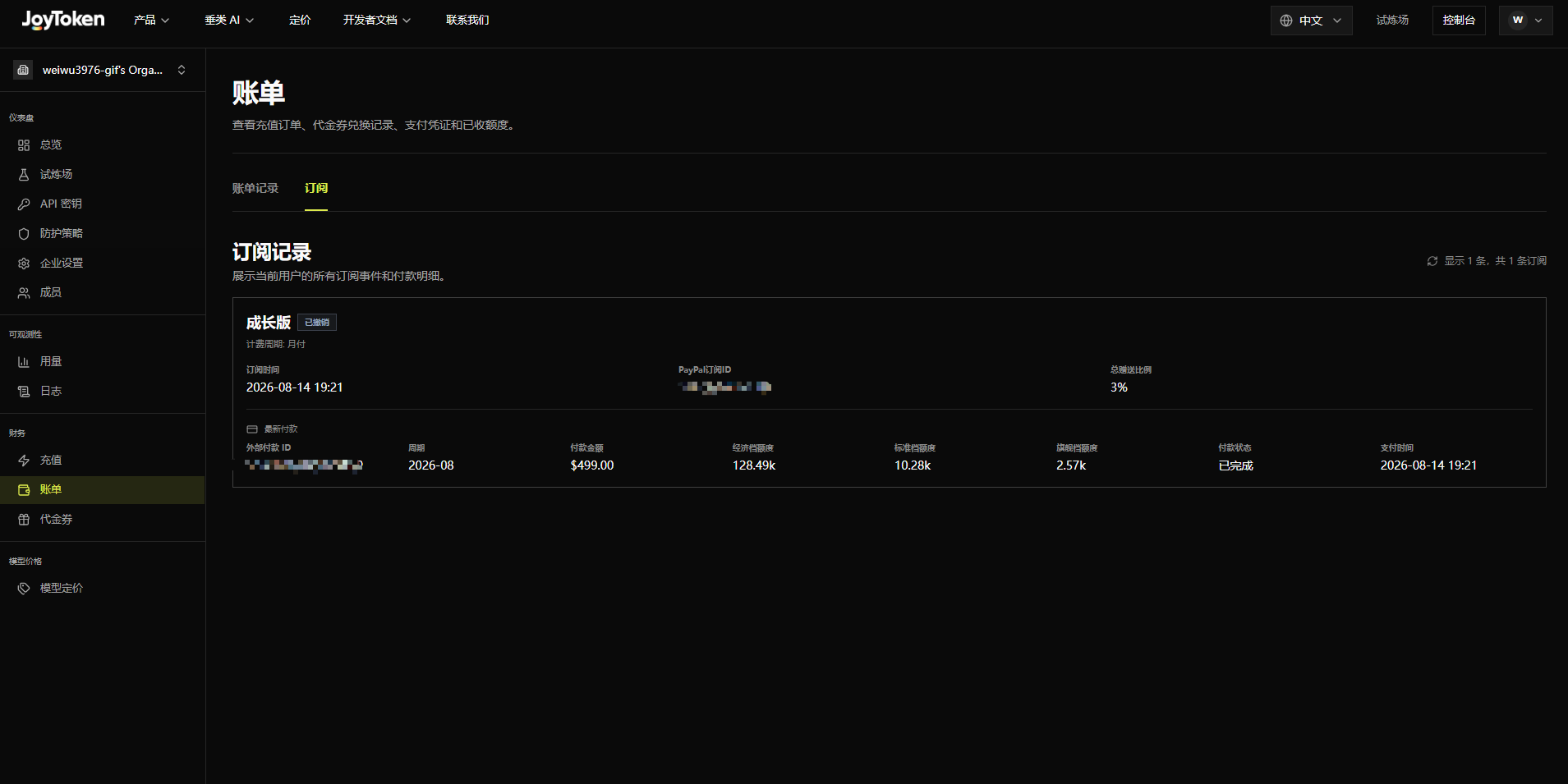Expand the organization switcher weiwu3976-gif's Orga...
Screen dimensions: 1568x784
tap(102, 70)
